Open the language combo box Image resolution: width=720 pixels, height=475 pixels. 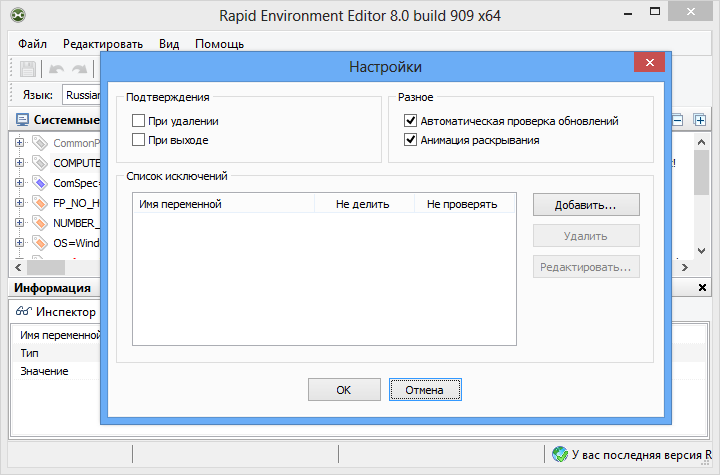81,95
